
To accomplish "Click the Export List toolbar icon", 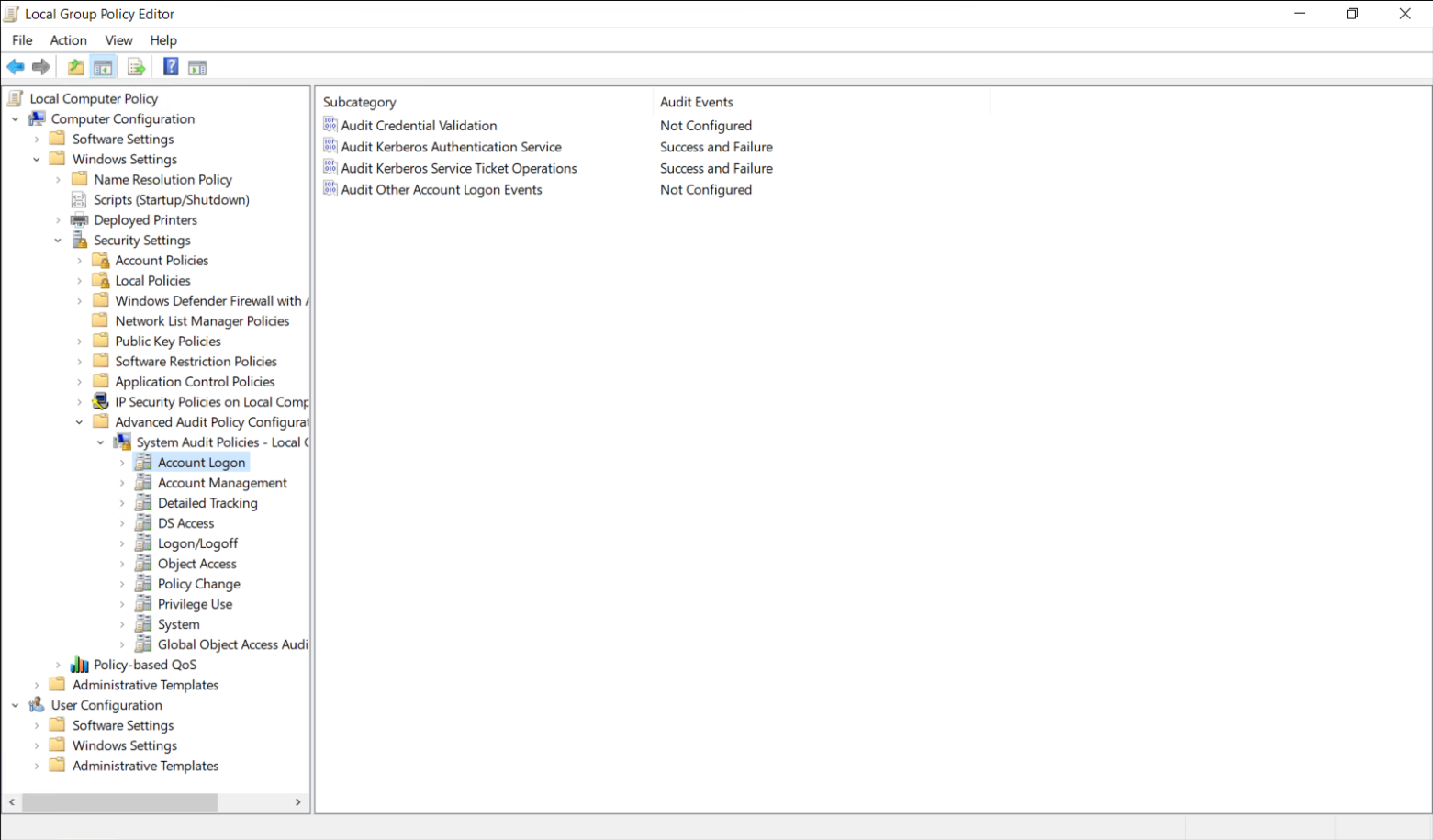I will (x=136, y=67).
